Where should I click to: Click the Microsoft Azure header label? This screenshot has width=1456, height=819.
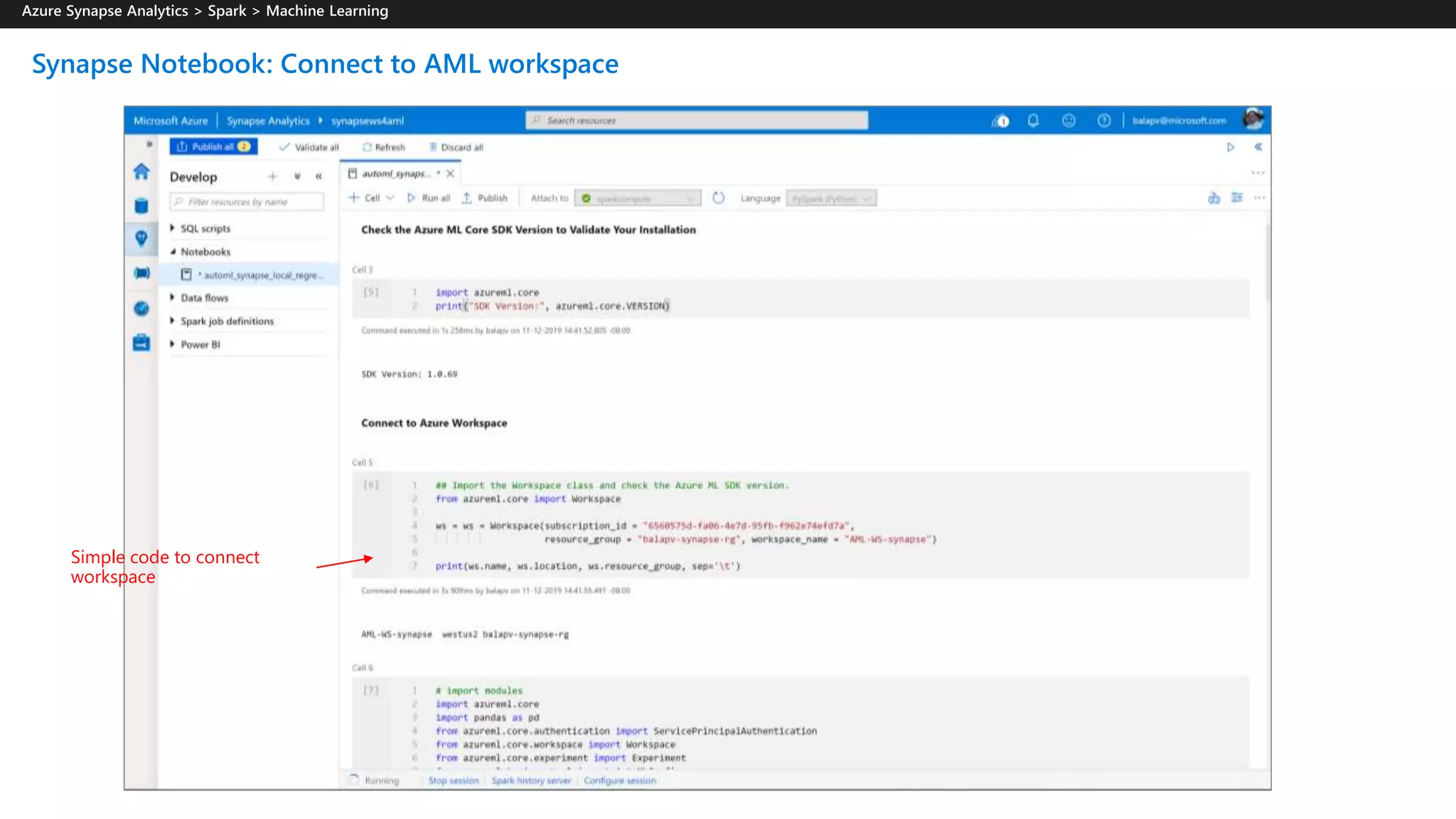click(171, 121)
